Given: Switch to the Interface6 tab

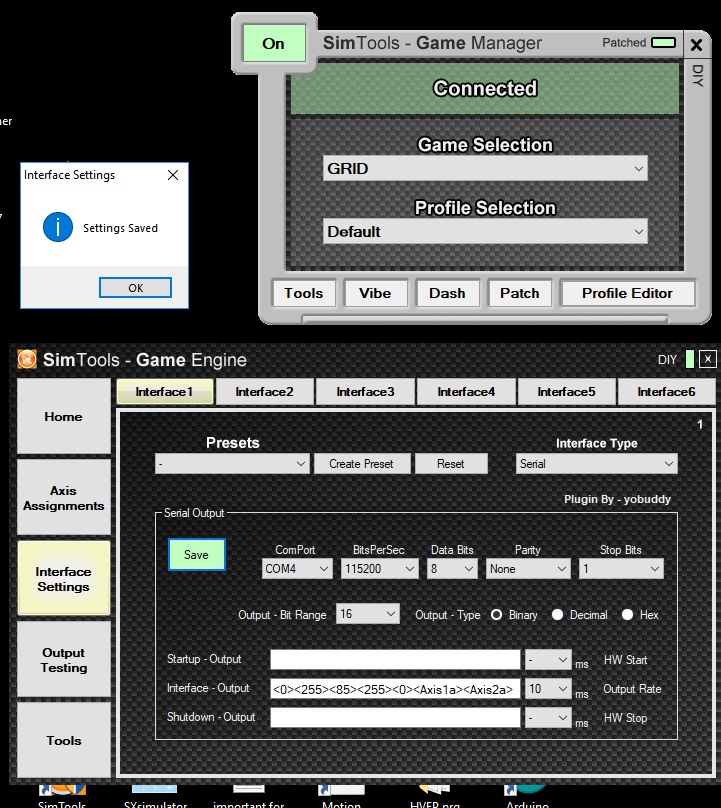Looking at the screenshot, I should (x=666, y=392).
